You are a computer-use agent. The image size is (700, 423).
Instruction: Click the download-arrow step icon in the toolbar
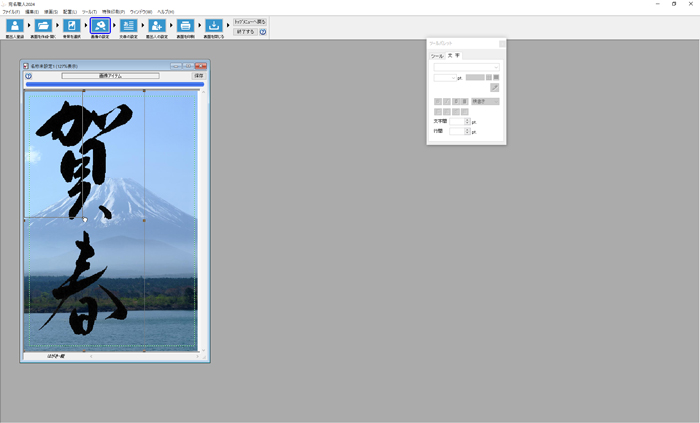[214, 26]
